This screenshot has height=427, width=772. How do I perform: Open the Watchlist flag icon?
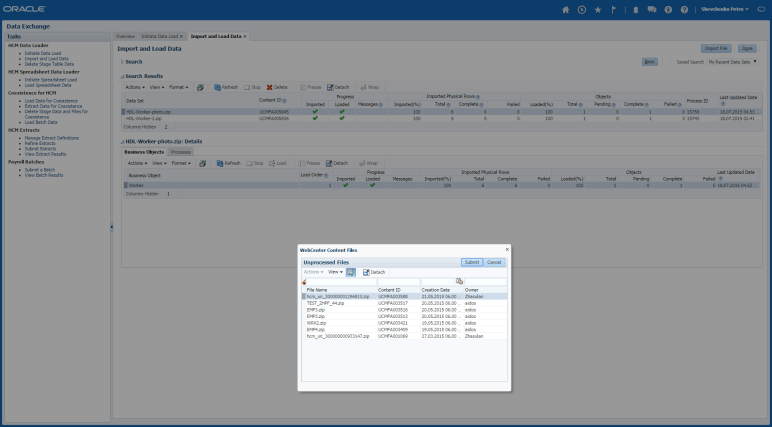[613, 10]
